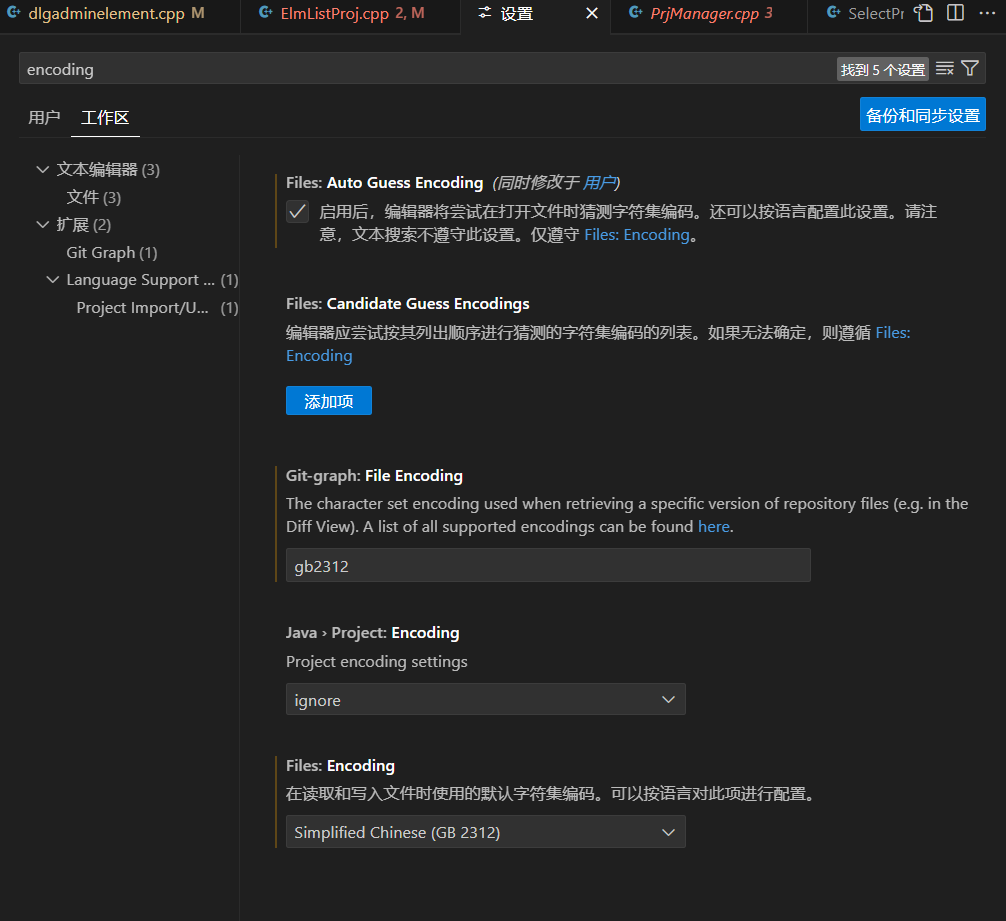Screen dimensions: 1006x921
Task: Open the Files: Encoding dropdown
Action: click(x=485, y=831)
